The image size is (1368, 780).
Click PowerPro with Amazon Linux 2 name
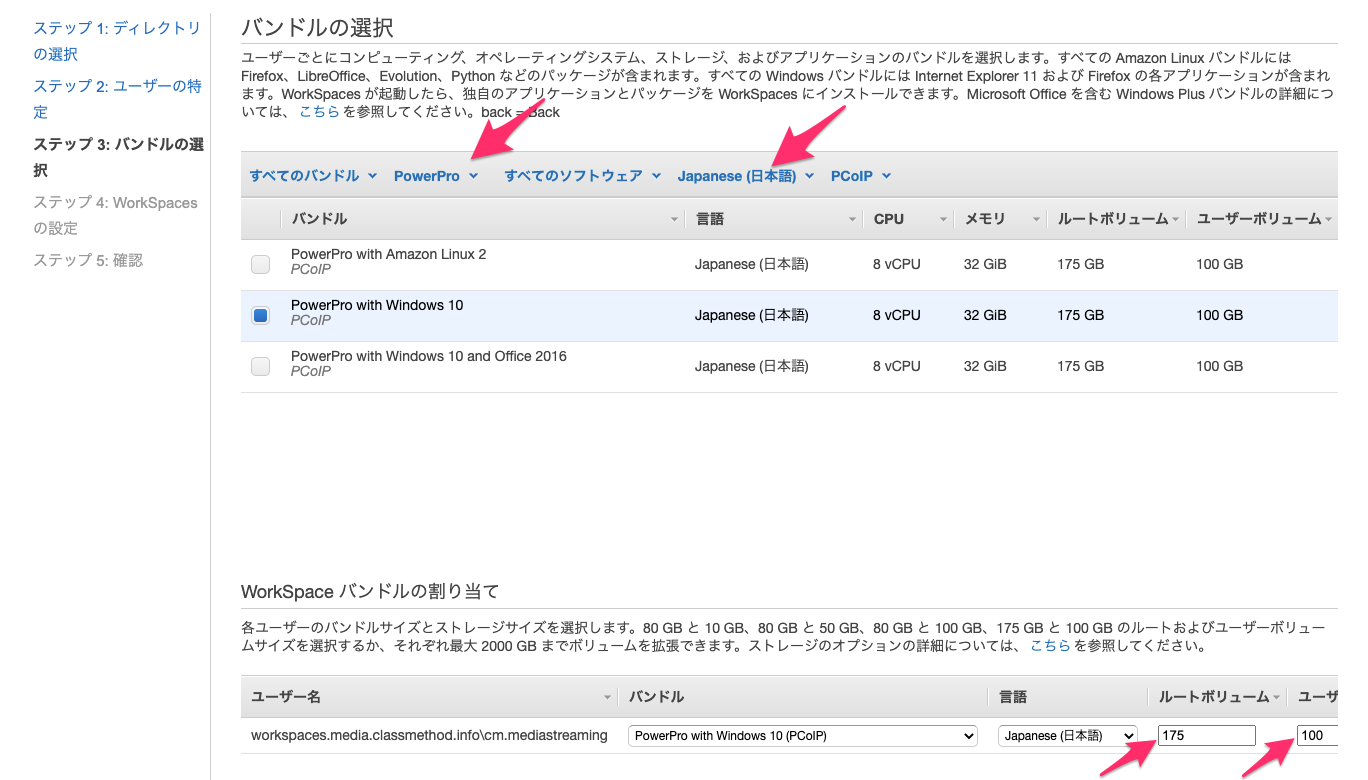[x=388, y=254]
